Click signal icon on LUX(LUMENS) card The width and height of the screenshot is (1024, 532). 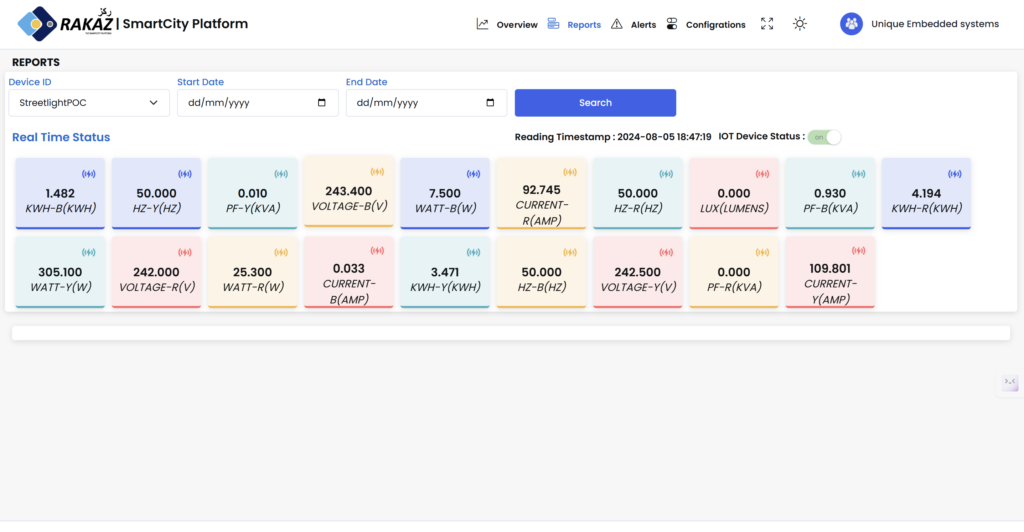[762, 174]
